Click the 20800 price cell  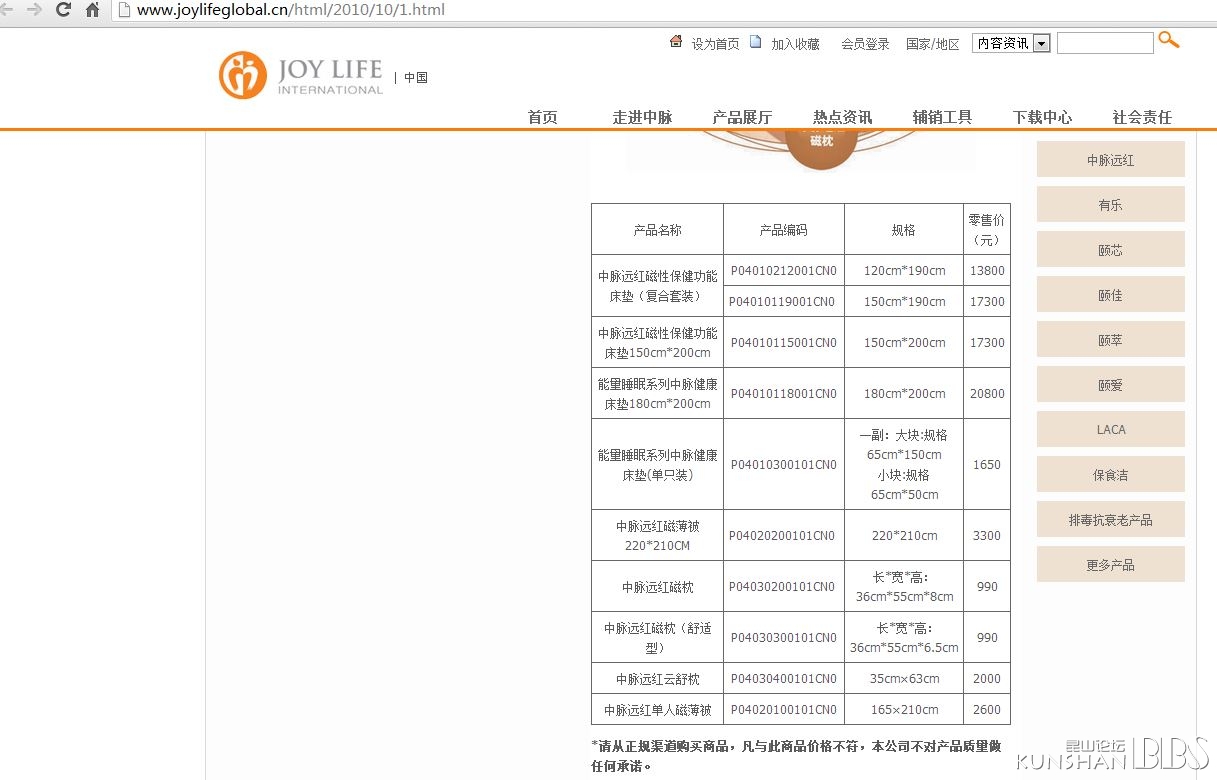tap(987, 394)
